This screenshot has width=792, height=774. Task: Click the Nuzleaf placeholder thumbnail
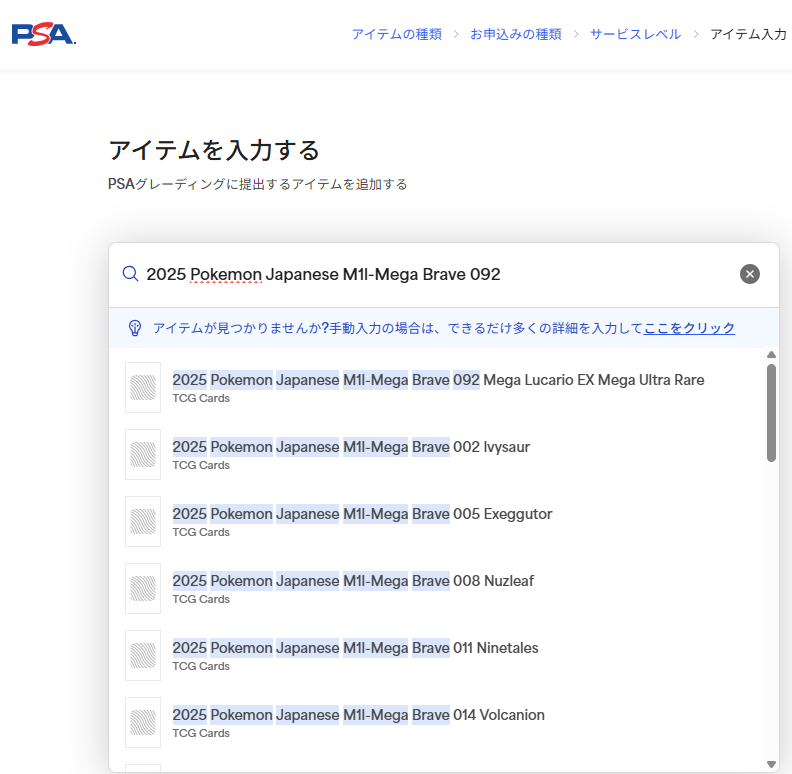click(143, 589)
